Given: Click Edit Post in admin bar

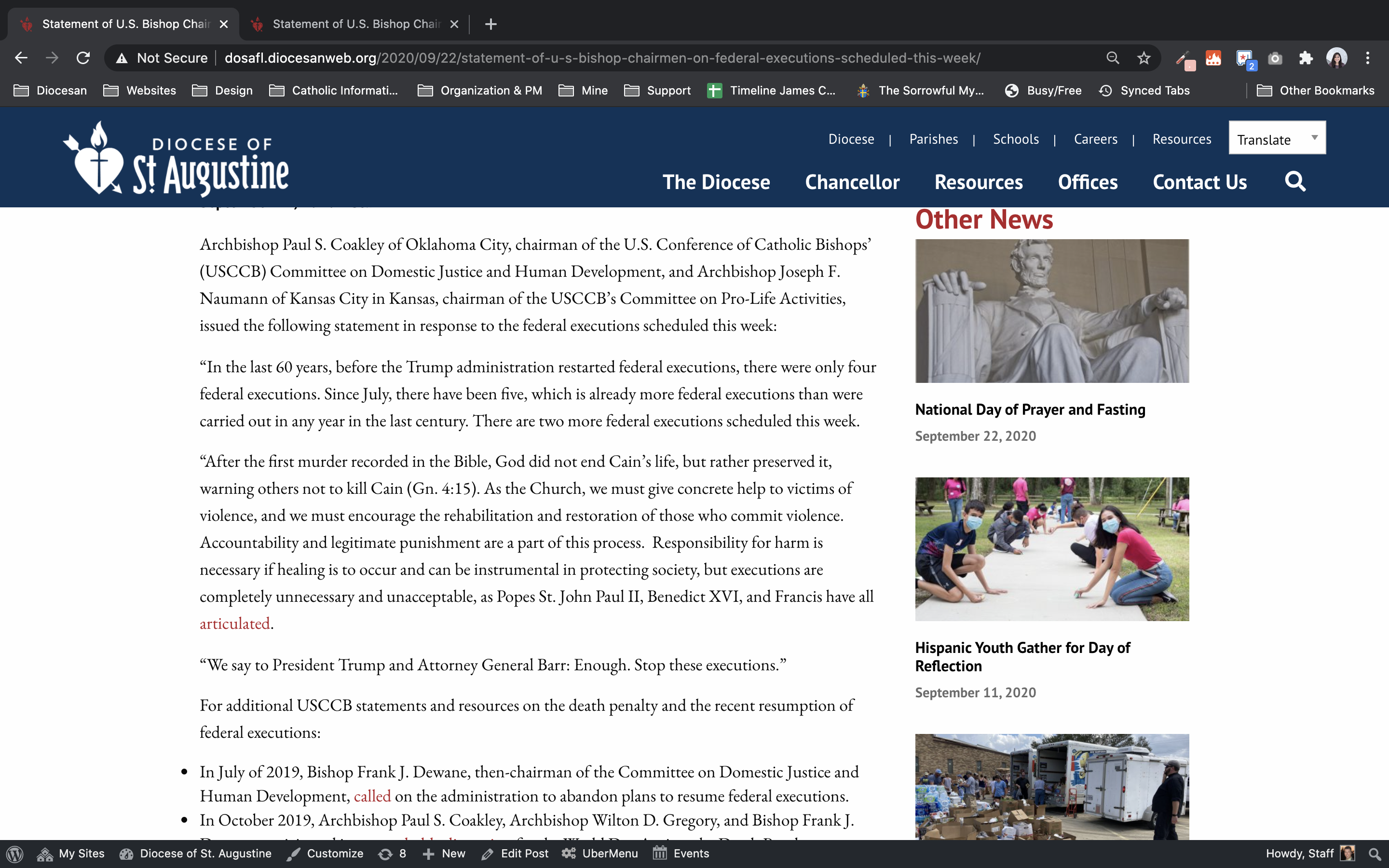Looking at the screenshot, I should click(515, 854).
